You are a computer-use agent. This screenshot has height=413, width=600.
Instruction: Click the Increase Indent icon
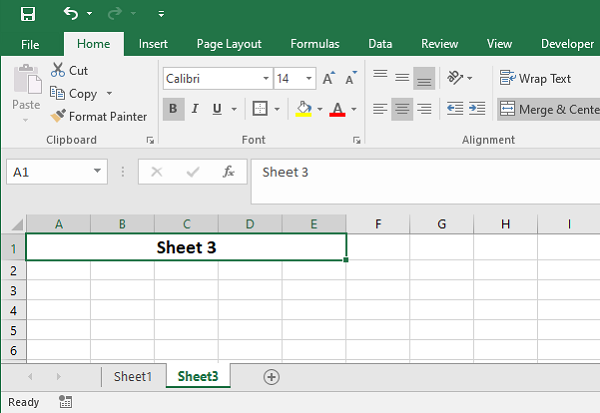point(477,109)
